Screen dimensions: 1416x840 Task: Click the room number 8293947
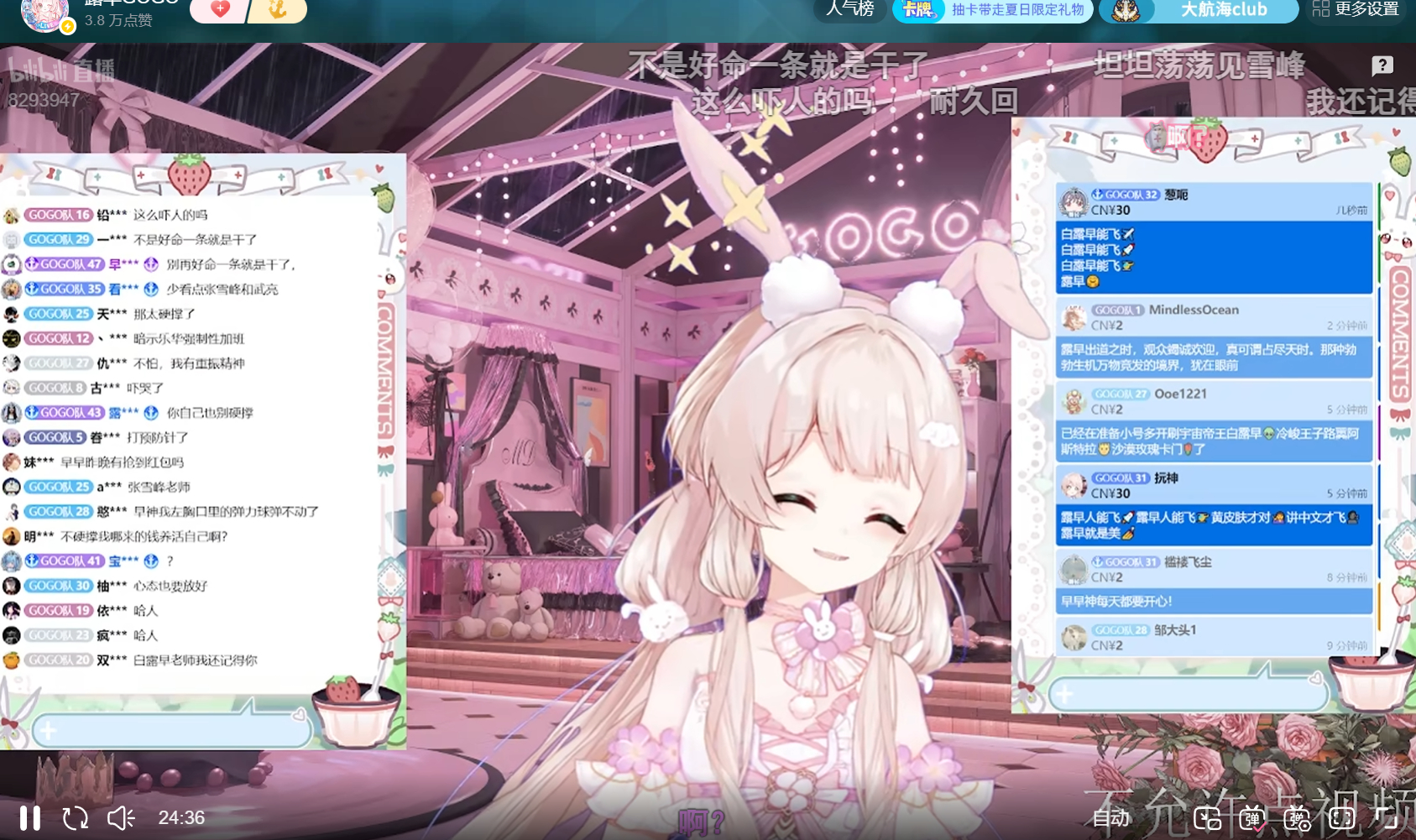tap(44, 101)
